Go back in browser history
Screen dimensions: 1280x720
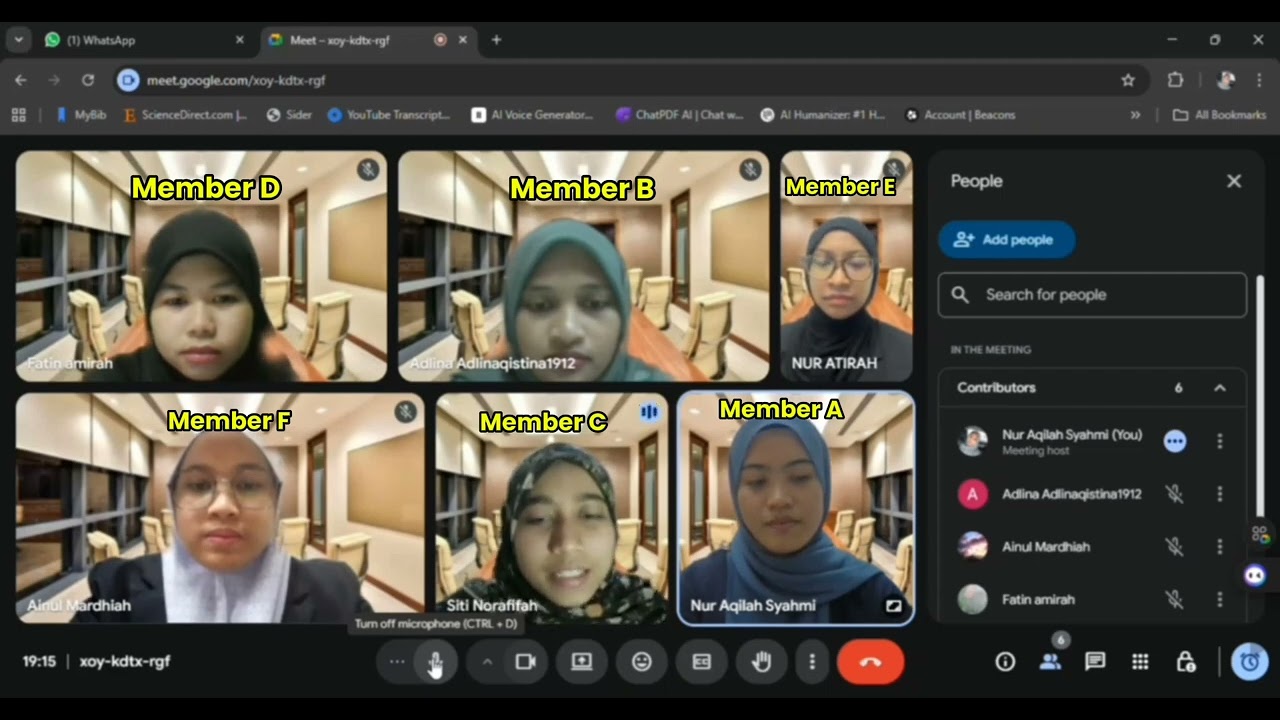[21, 80]
